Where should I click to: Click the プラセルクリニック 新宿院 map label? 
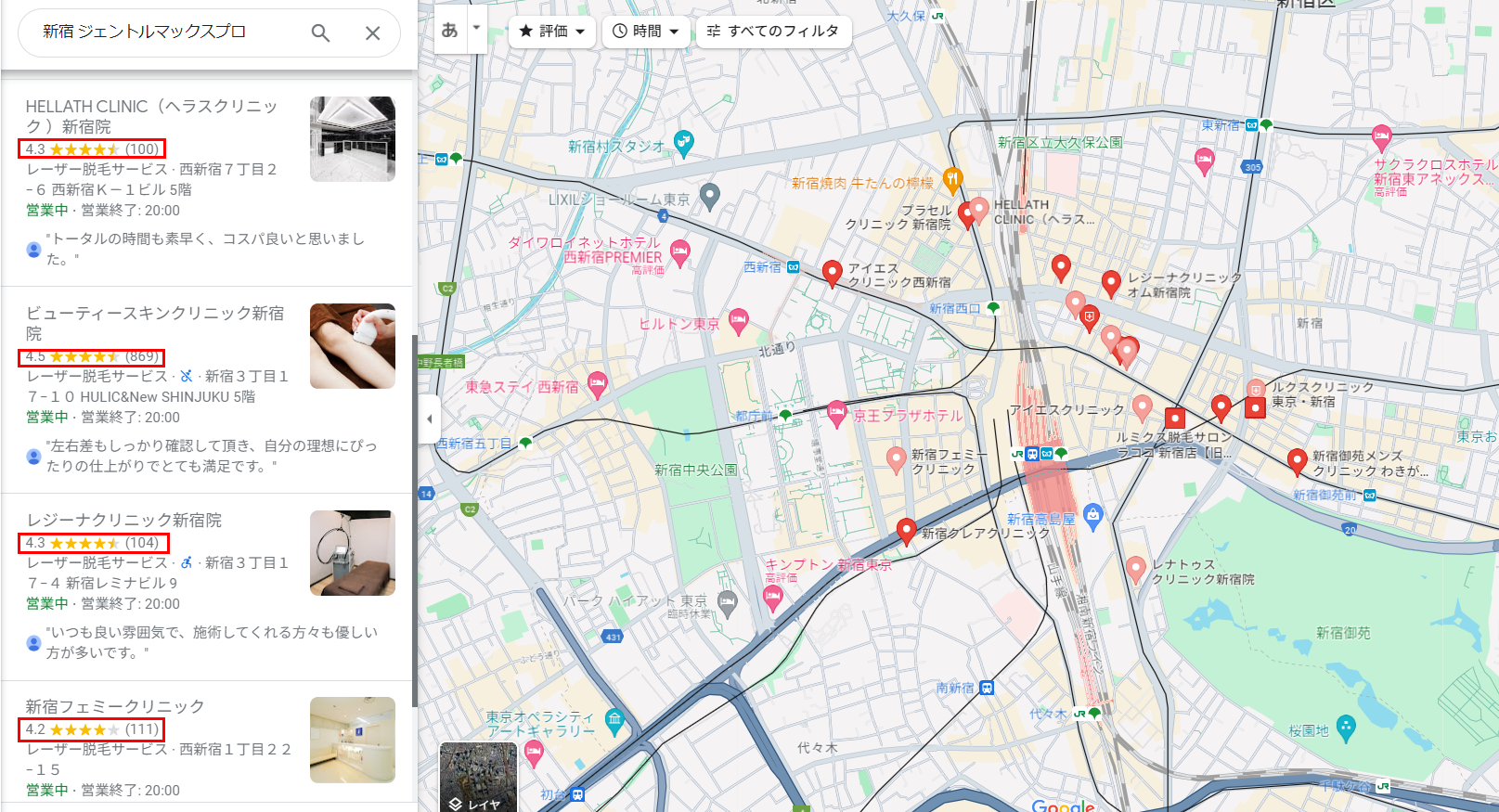[x=898, y=217]
